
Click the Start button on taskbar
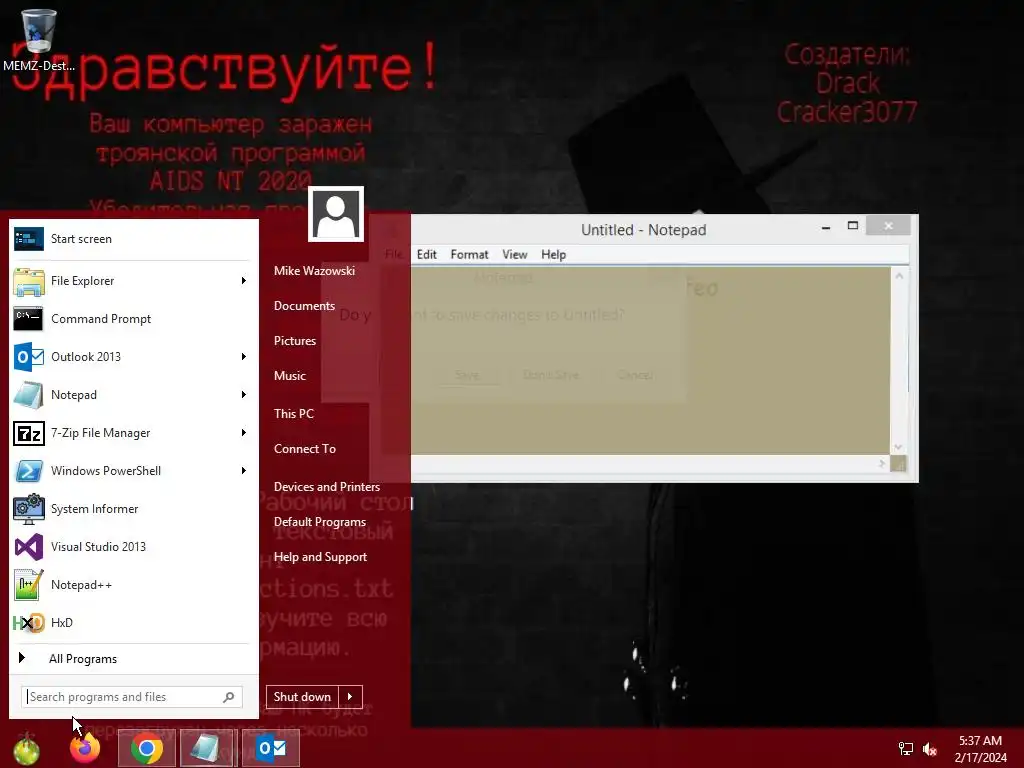26,748
